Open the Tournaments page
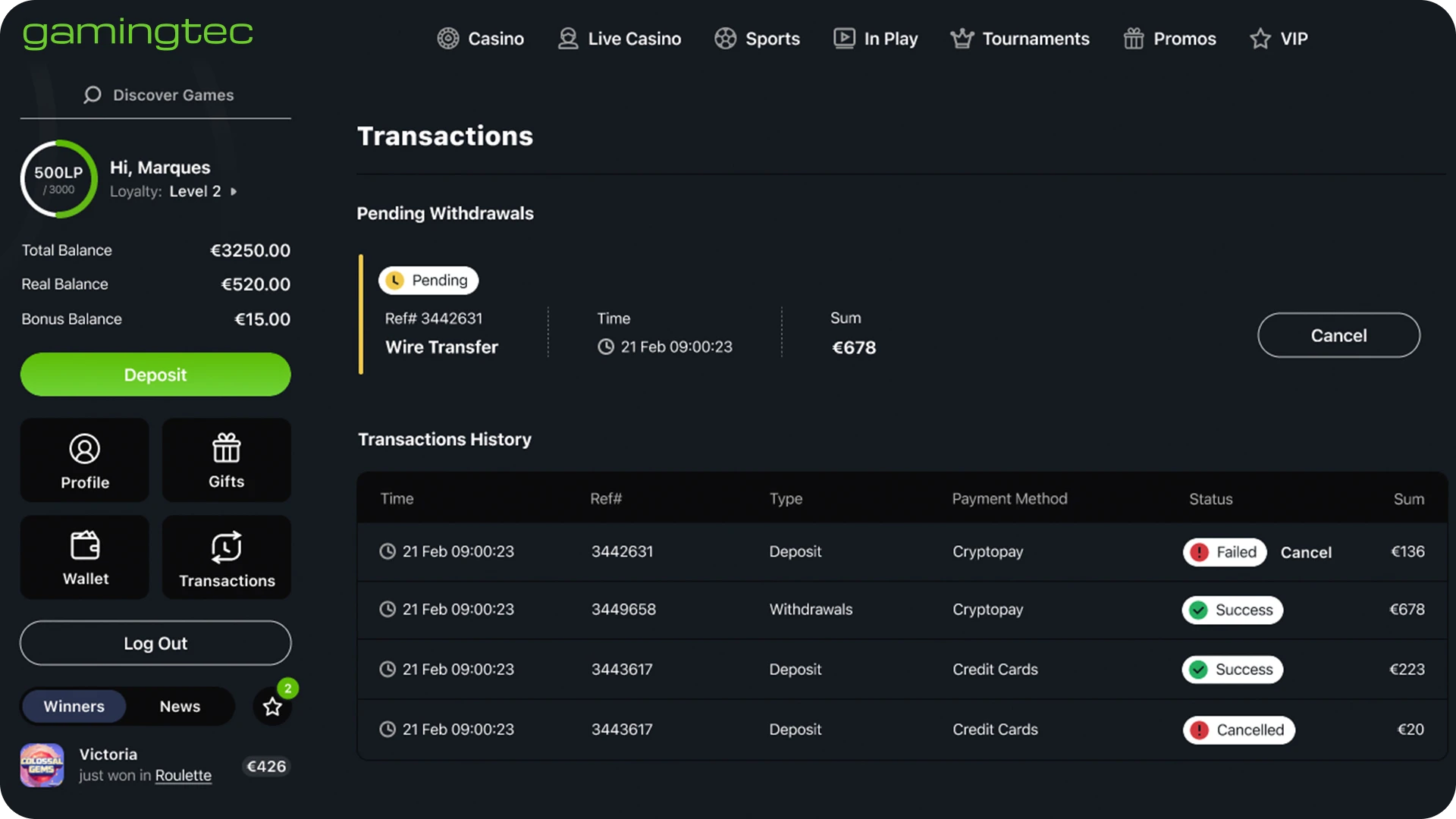The height and width of the screenshot is (819, 1456). (x=1020, y=39)
